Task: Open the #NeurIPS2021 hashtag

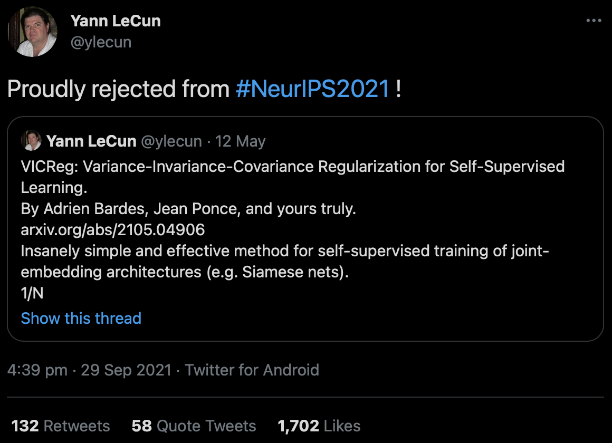Action: point(313,89)
